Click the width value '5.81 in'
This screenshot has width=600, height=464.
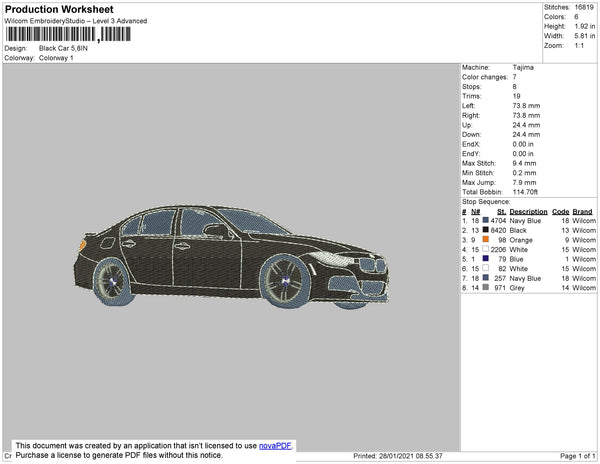[x=585, y=36]
